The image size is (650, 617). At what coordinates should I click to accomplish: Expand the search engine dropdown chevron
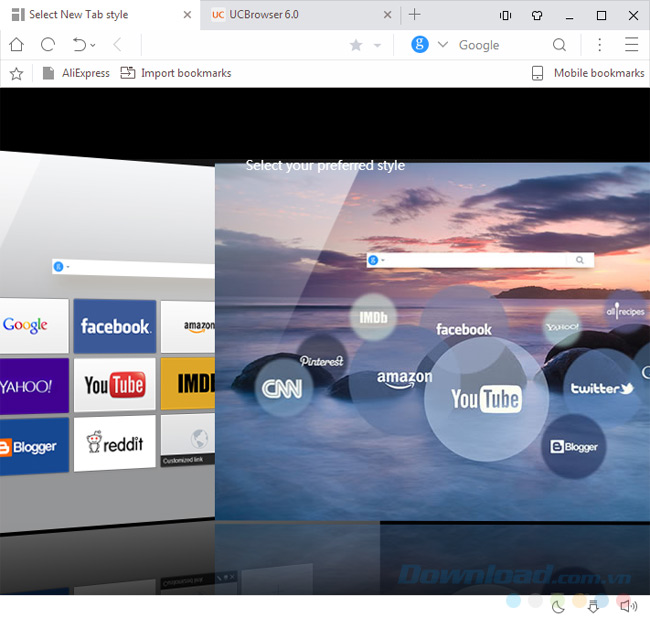point(443,45)
